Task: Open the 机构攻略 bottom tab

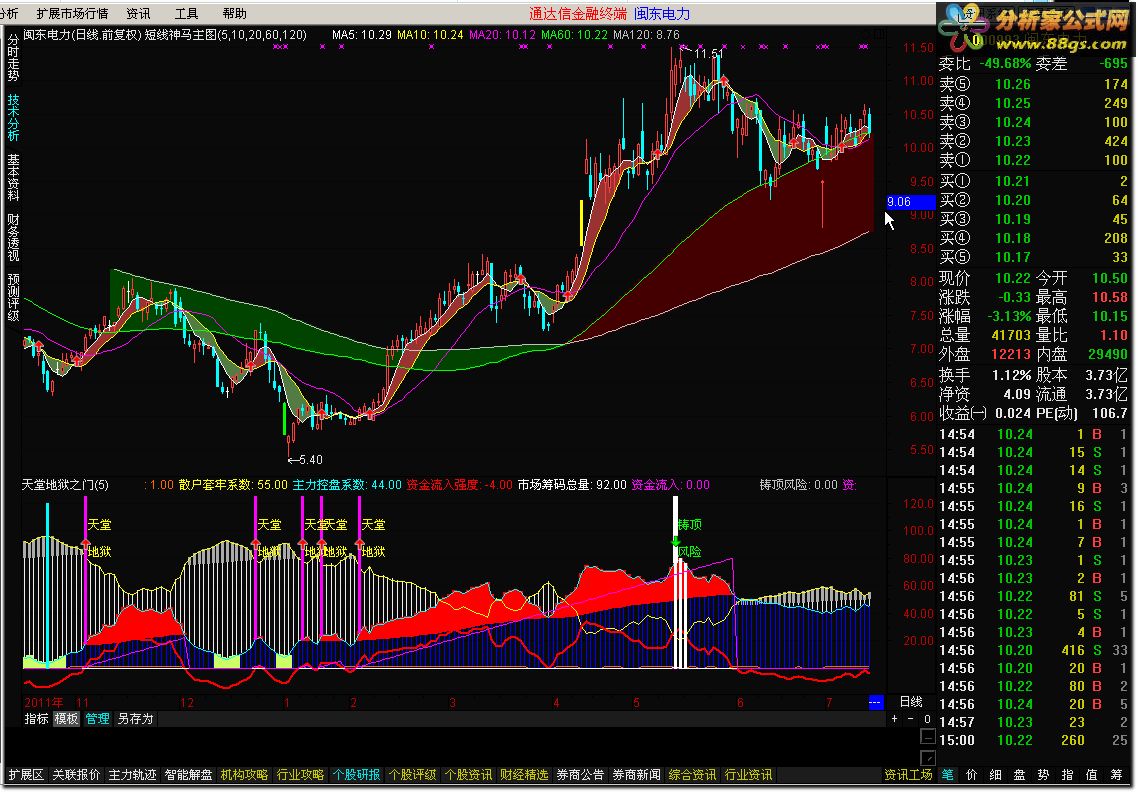Action: pyautogui.click(x=244, y=775)
